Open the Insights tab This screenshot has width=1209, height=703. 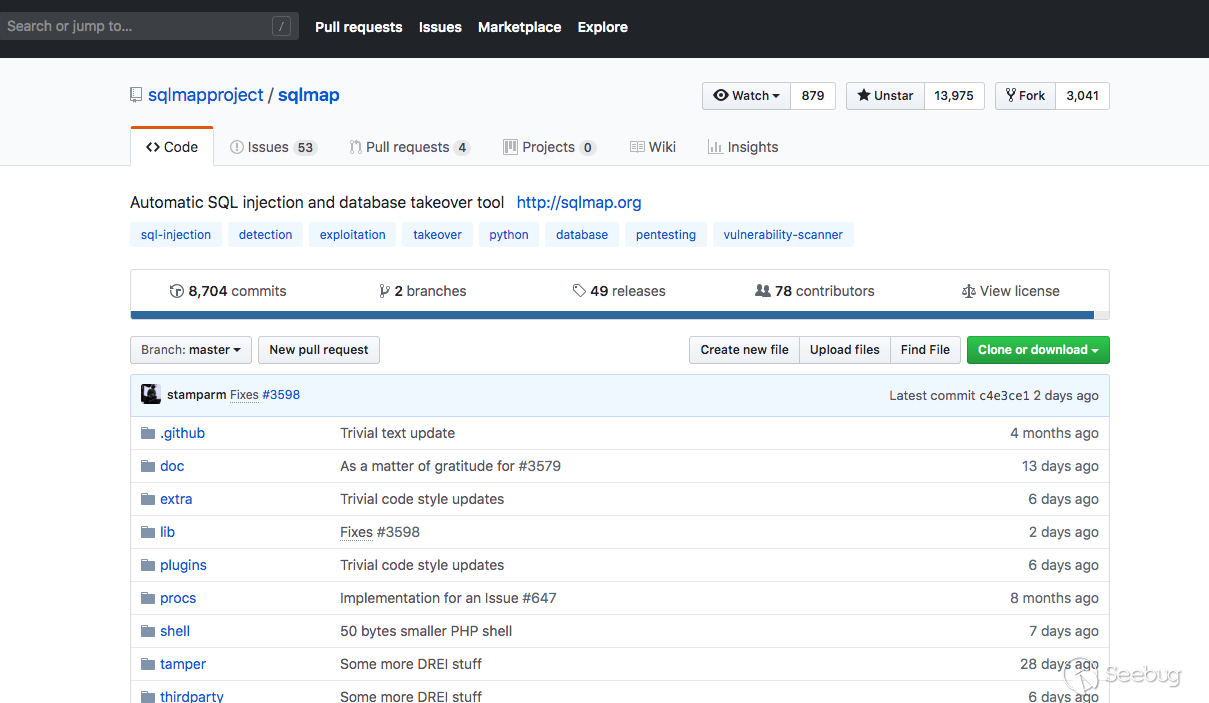click(x=743, y=147)
